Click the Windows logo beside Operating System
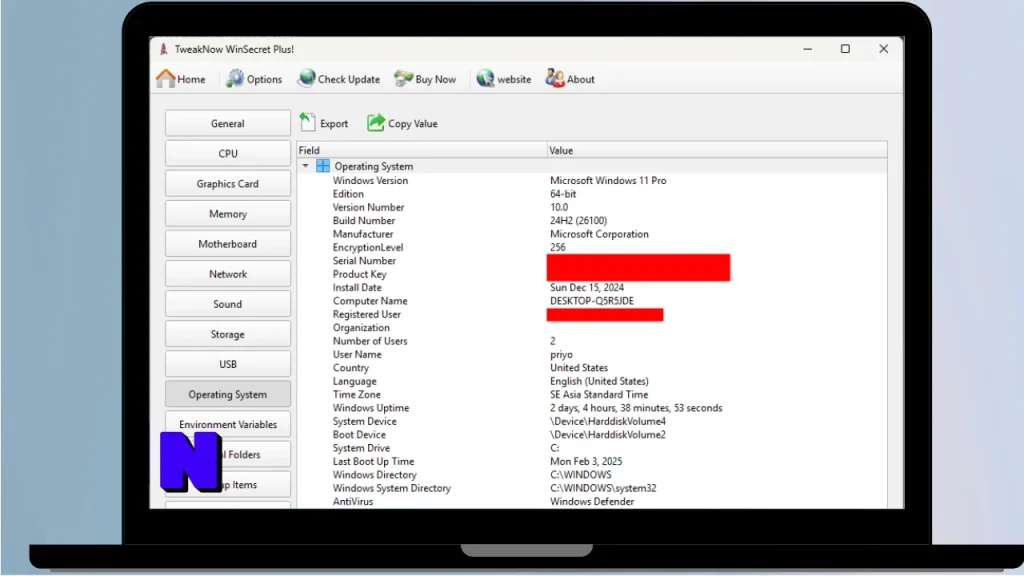Viewport: 1024px width, 576px height. coord(323,166)
